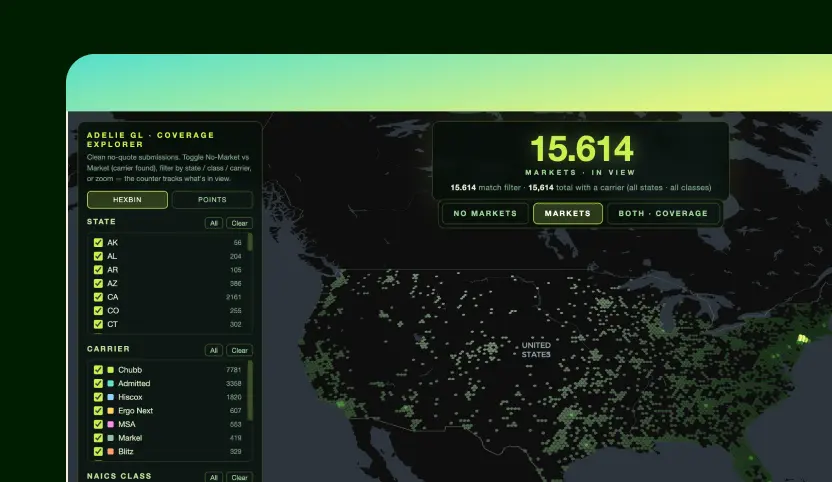Click the AL count value 204
This screenshot has width=832, height=482.
(236, 256)
